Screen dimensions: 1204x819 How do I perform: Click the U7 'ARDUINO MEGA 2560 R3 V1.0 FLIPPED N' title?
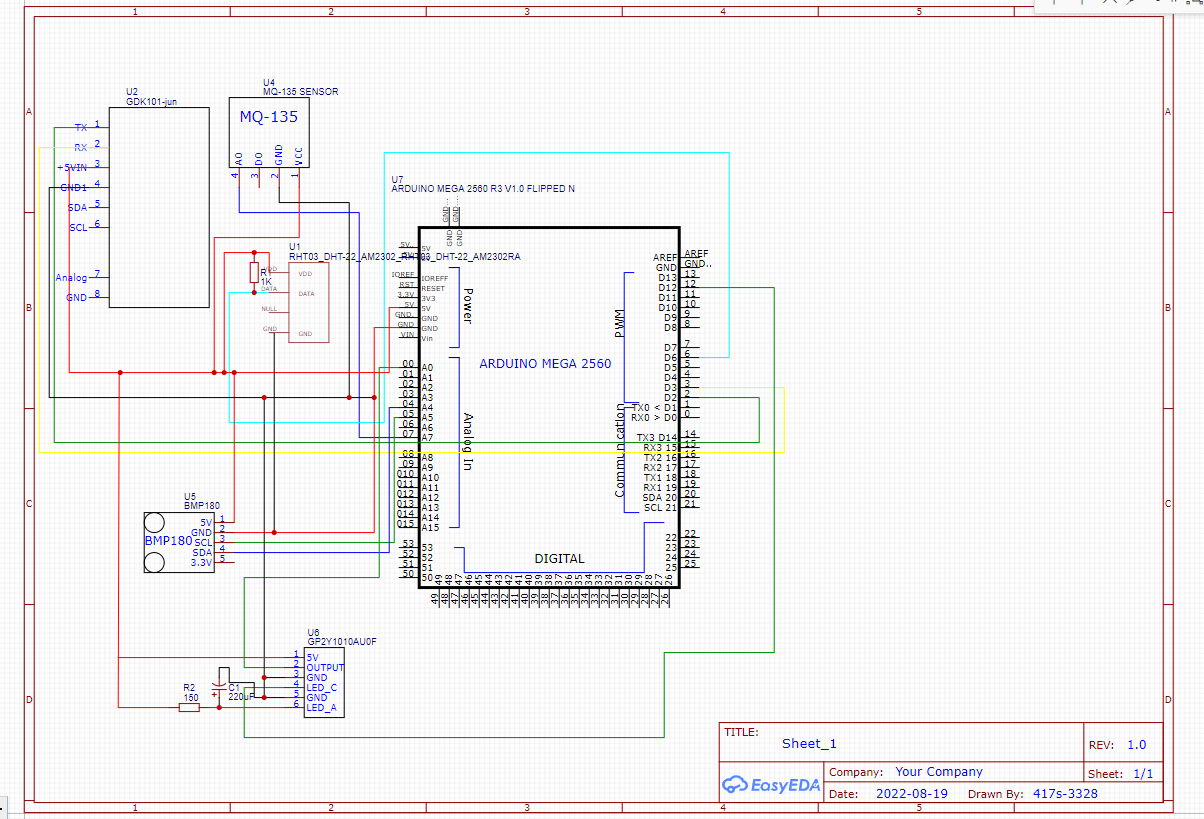[483, 188]
